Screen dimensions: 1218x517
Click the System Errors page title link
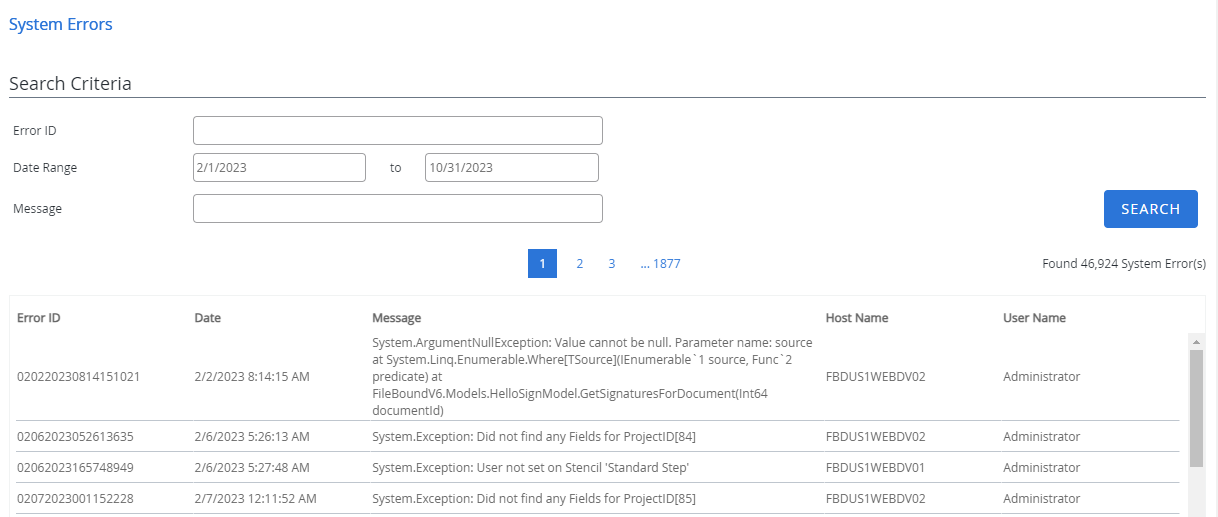[x=61, y=24]
